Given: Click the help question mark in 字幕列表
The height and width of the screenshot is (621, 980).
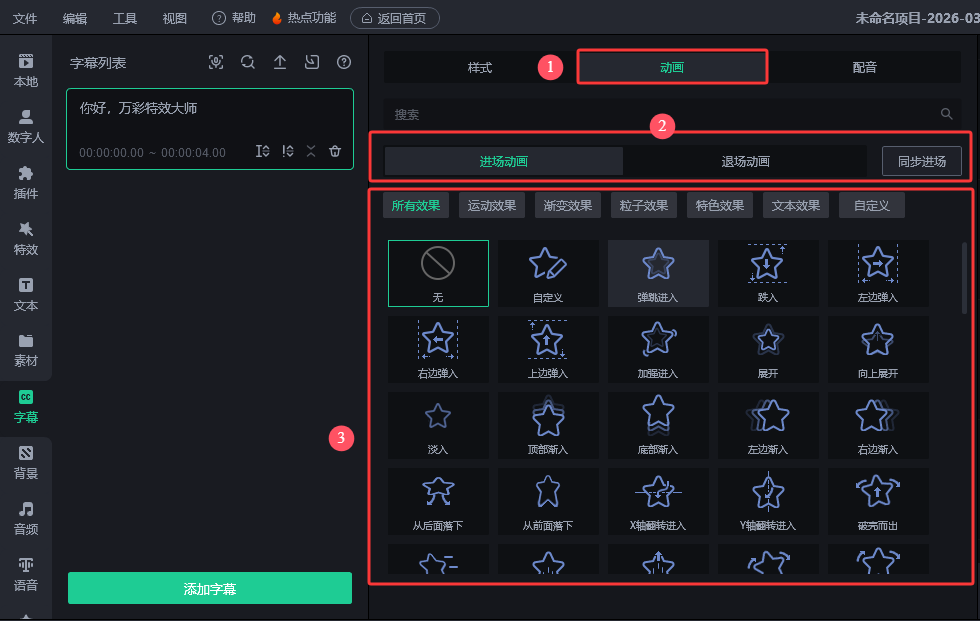Looking at the screenshot, I should click(x=344, y=62).
